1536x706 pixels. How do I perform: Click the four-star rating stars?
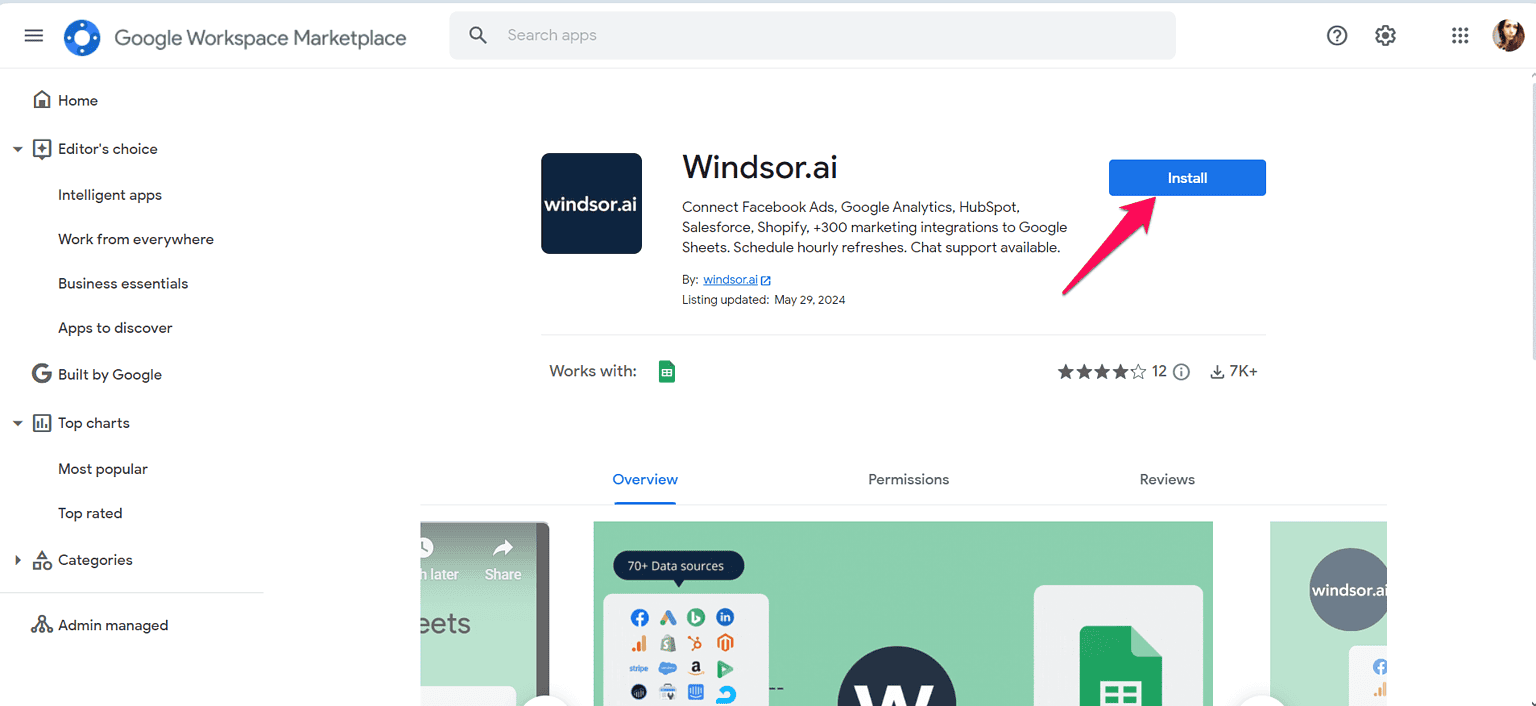coord(1102,372)
